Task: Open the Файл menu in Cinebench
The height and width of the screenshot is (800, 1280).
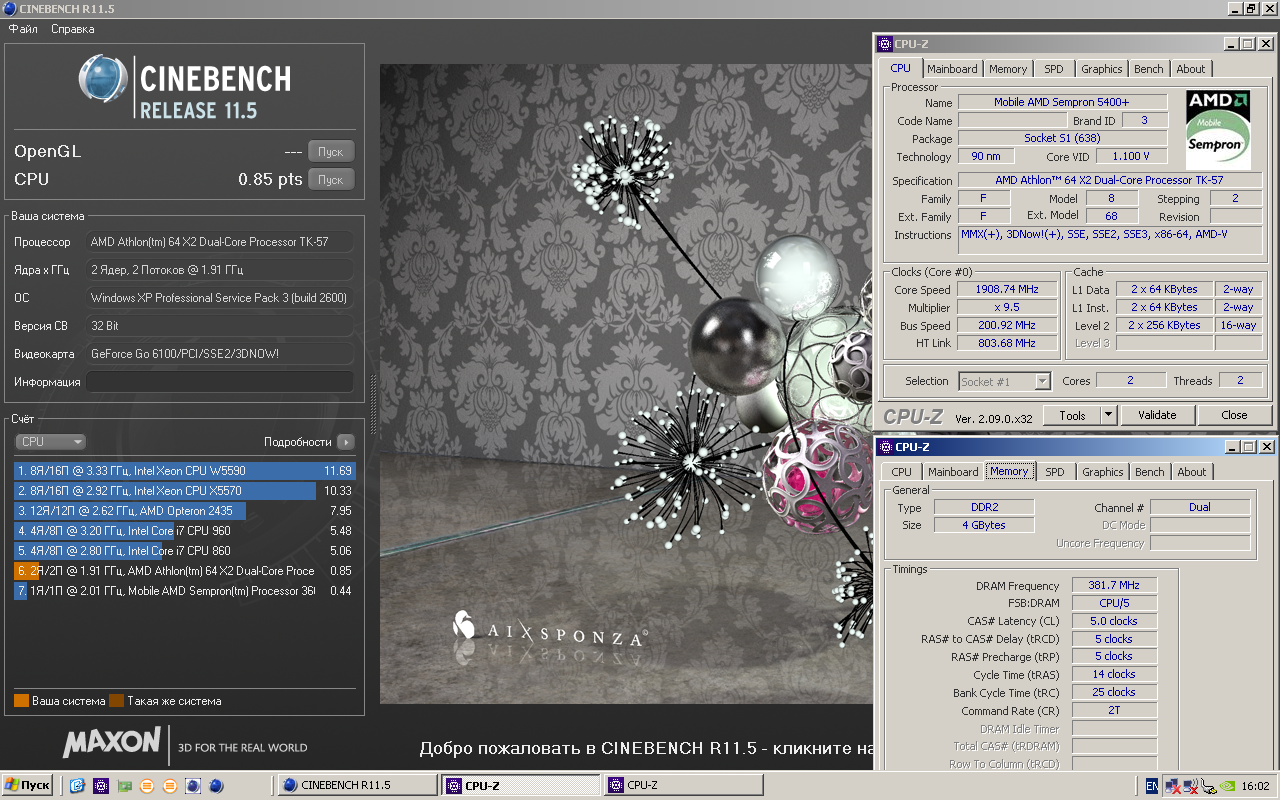Action: coord(23,29)
